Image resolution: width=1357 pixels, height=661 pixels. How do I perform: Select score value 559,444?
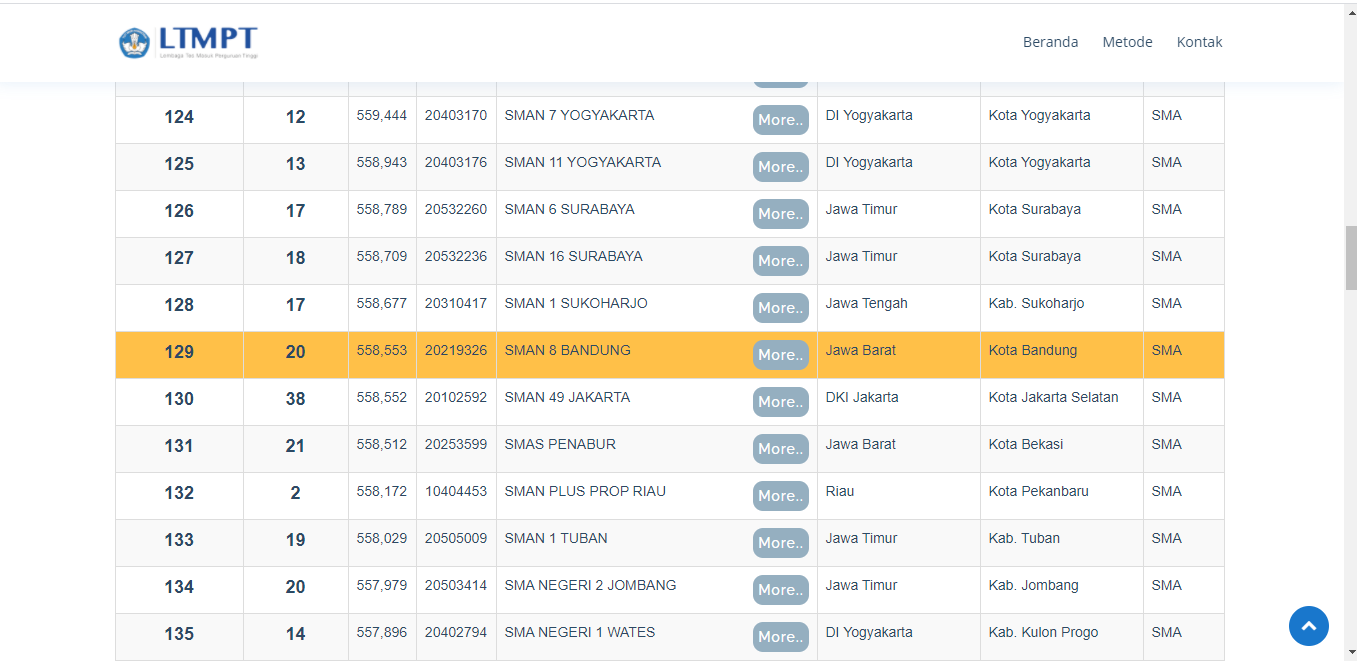click(382, 115)
